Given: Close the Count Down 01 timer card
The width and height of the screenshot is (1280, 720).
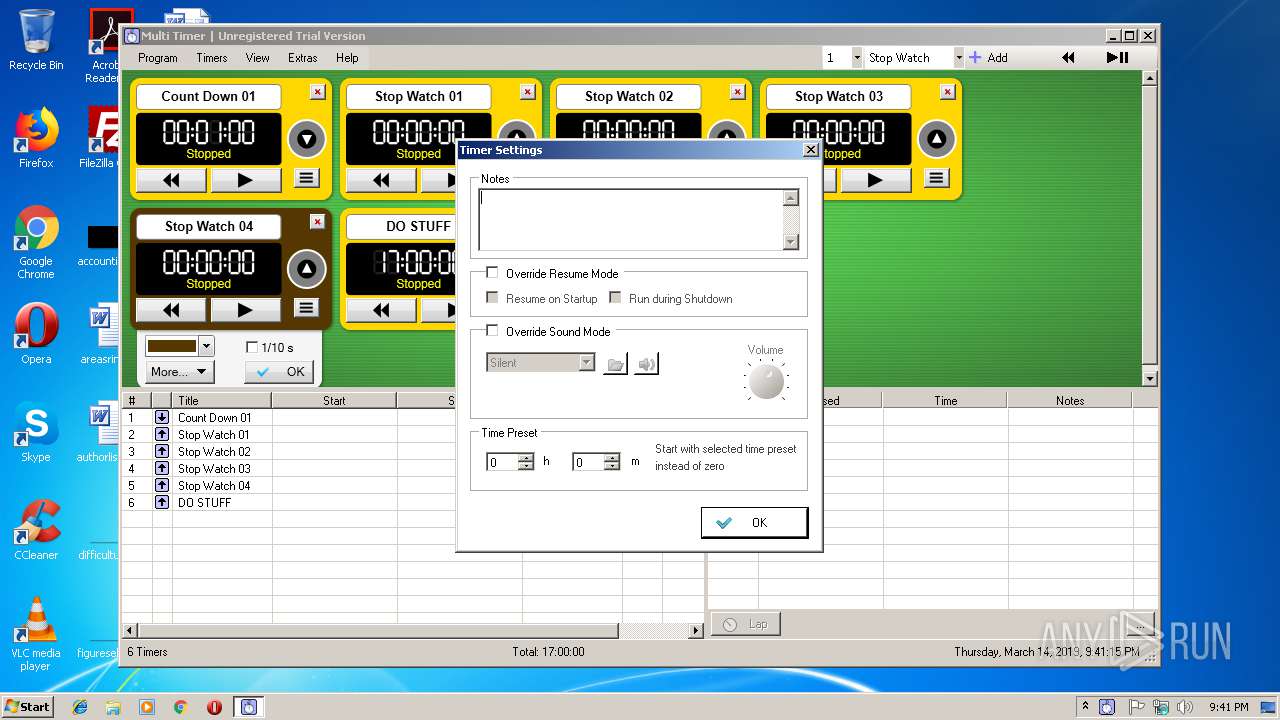Looking at the screenshot, I should 317,92.
